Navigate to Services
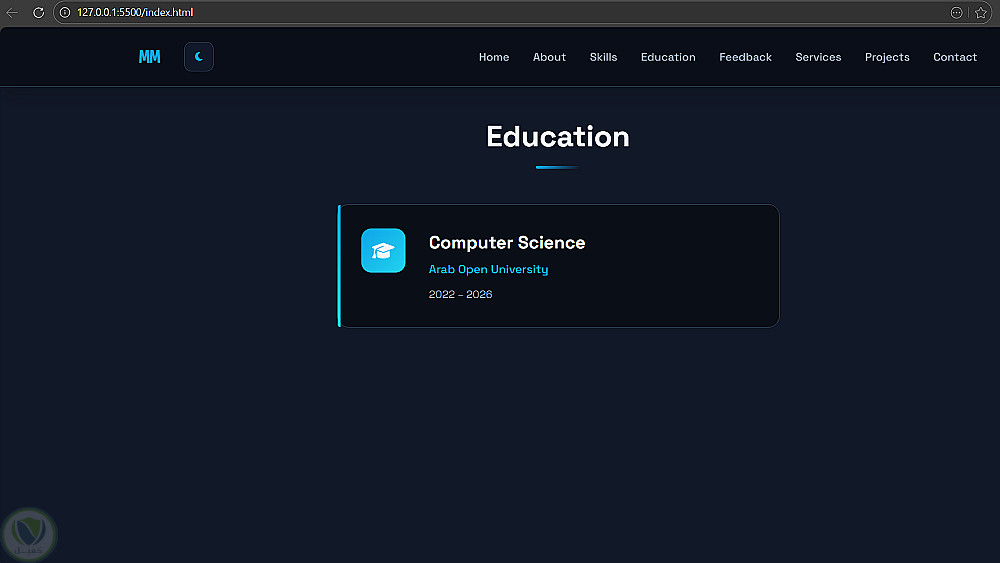 click(818, 57)
